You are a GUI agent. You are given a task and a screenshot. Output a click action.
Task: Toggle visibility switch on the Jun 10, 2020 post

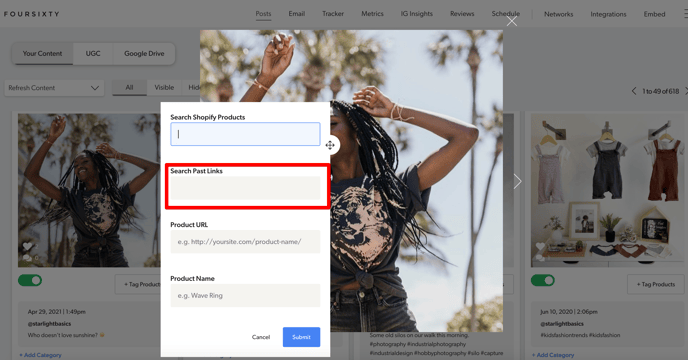click(543, 280)
